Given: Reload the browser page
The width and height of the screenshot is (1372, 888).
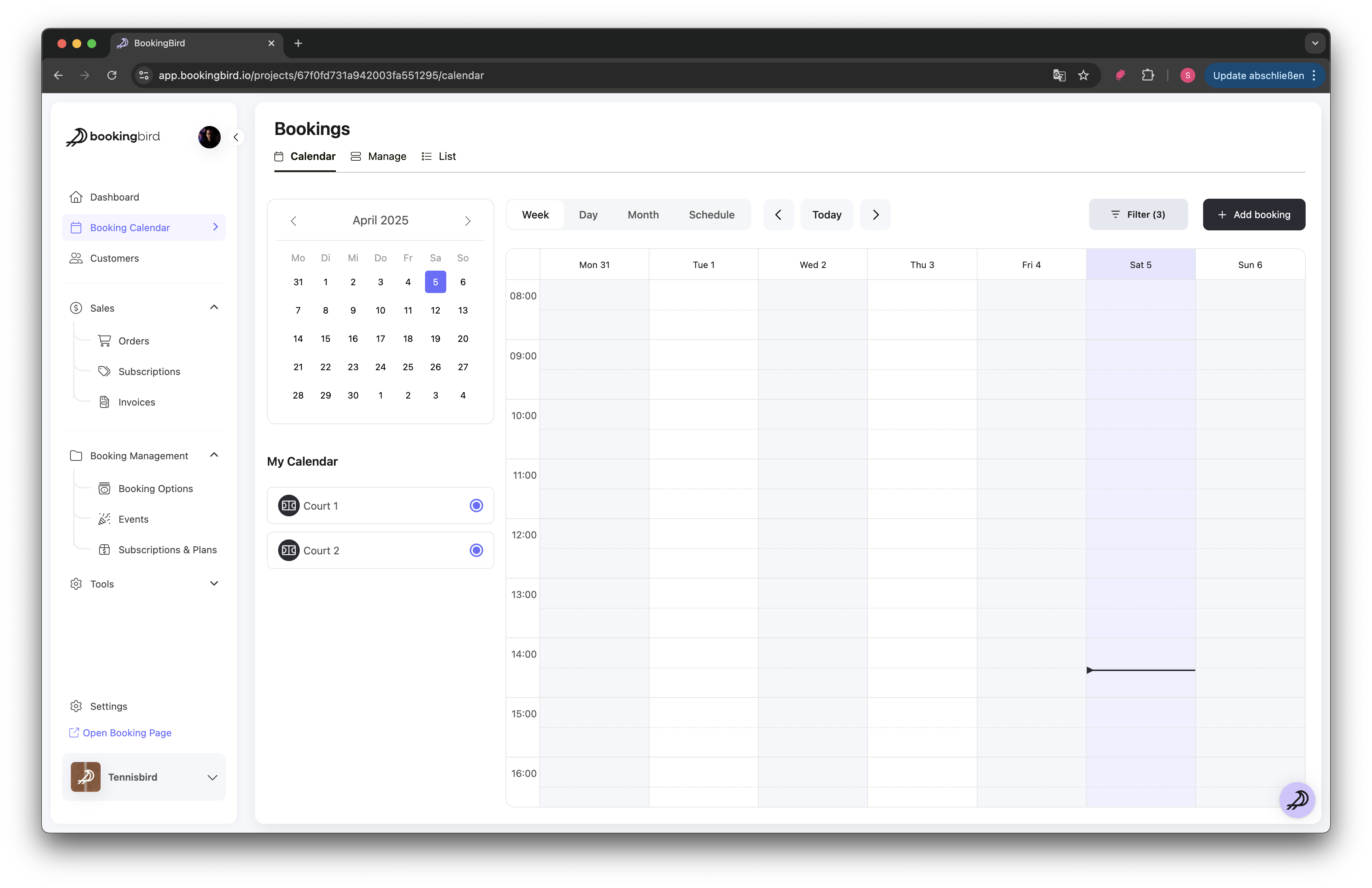Looking at the screenshot, I should click(112, 75).
